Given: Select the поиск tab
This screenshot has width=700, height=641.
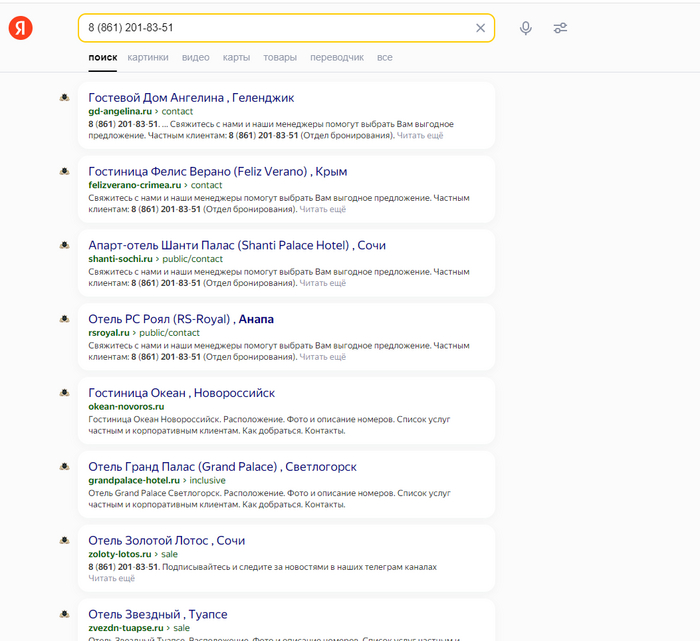Looking at the screenshot, I should 103,58.
